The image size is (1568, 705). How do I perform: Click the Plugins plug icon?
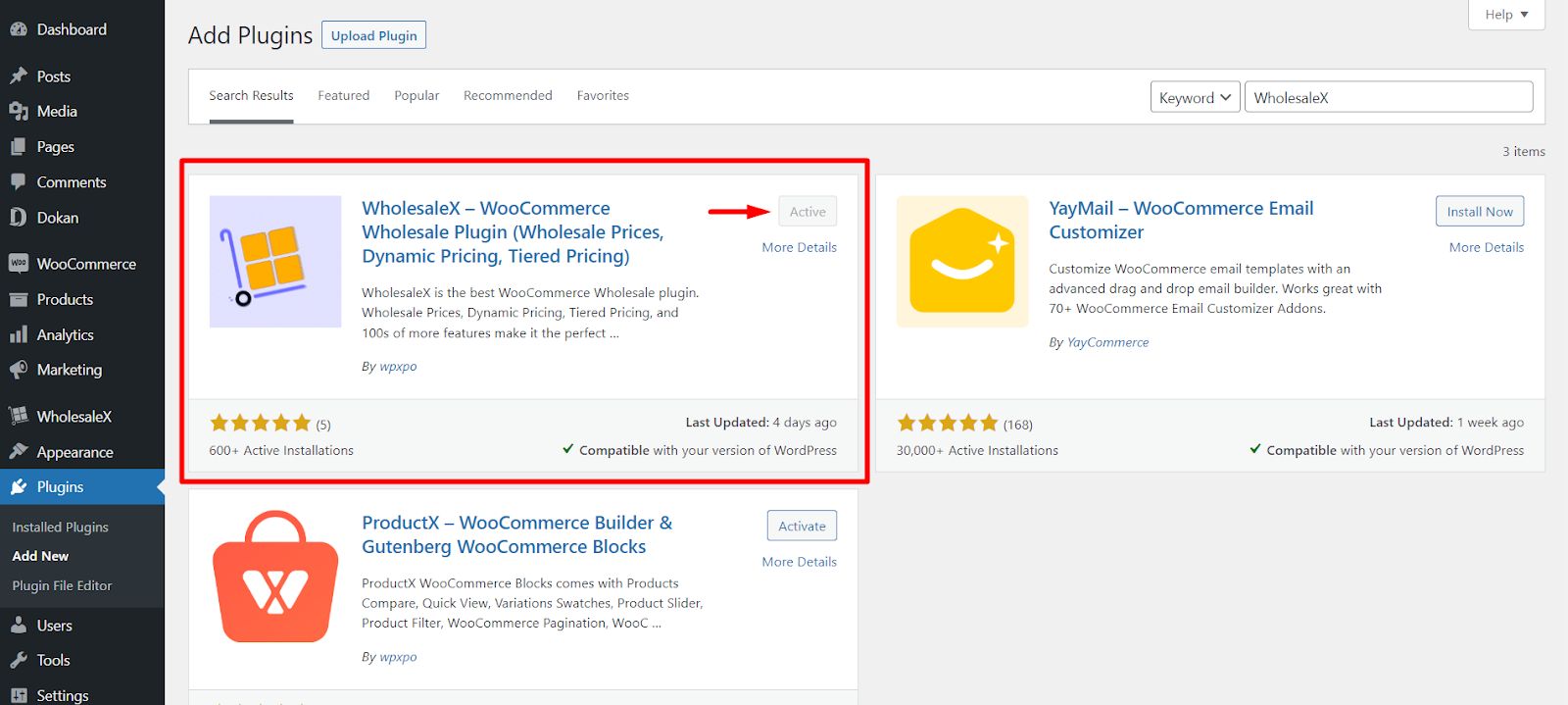click(19, 487)
